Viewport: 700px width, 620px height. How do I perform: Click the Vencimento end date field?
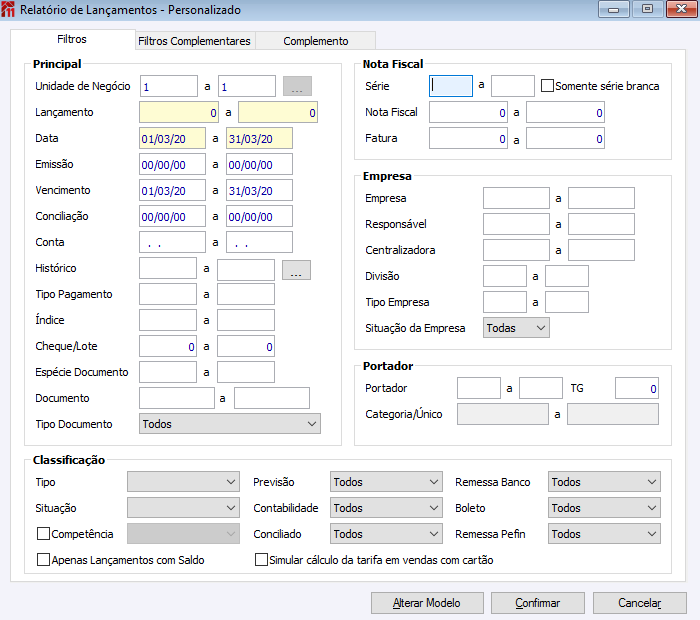click(259, 190)
